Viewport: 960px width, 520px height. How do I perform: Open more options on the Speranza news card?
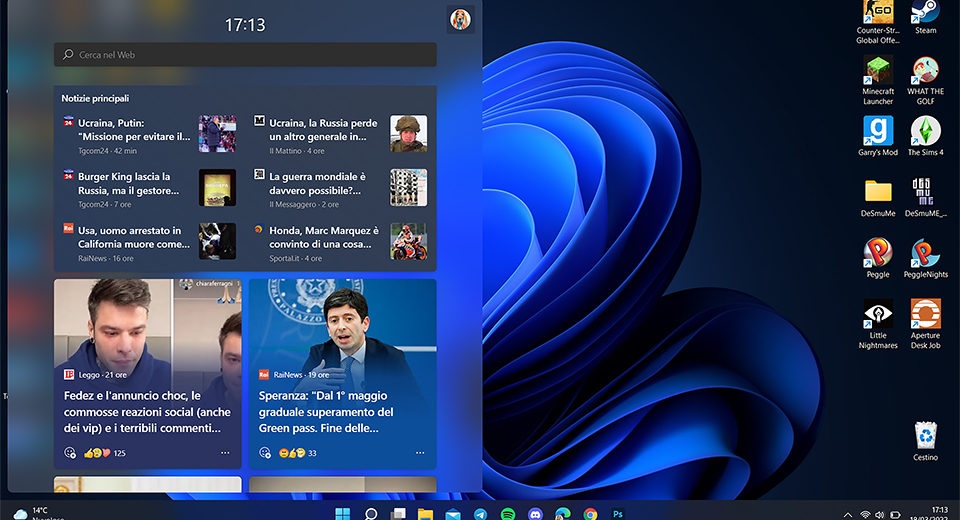tap(419, 453)
